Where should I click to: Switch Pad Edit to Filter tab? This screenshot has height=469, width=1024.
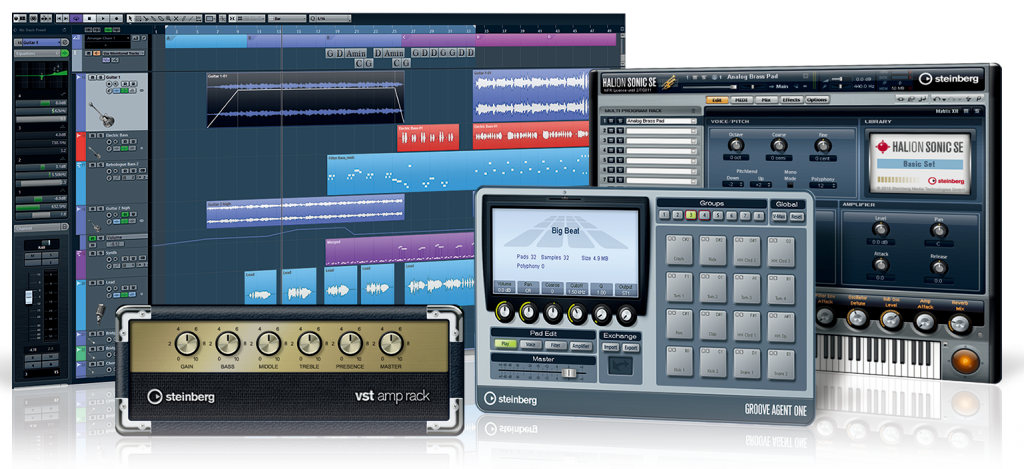pyautogui.click(x=556, y=345)
